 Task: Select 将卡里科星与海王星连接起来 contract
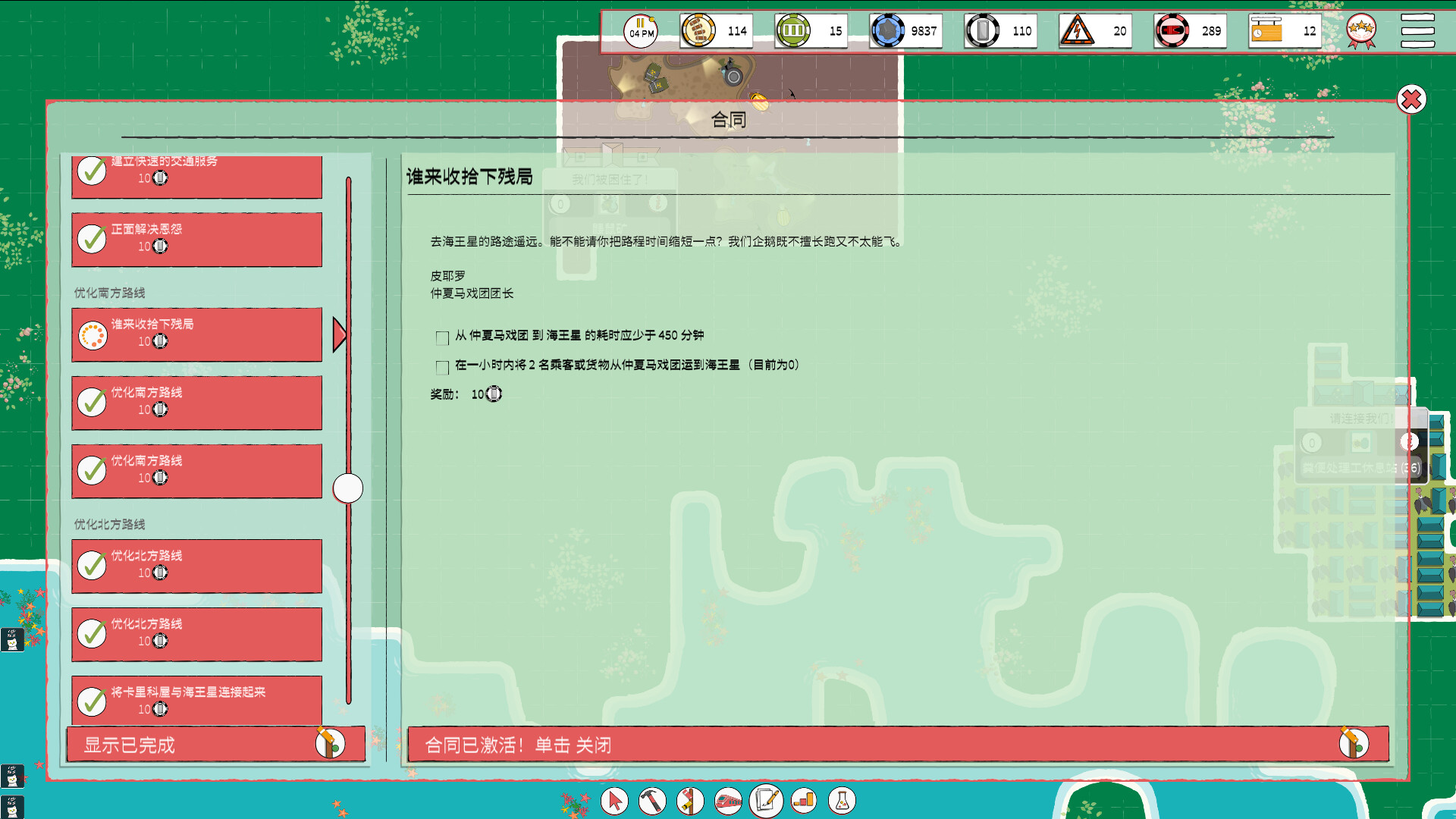tap(197, 699)
